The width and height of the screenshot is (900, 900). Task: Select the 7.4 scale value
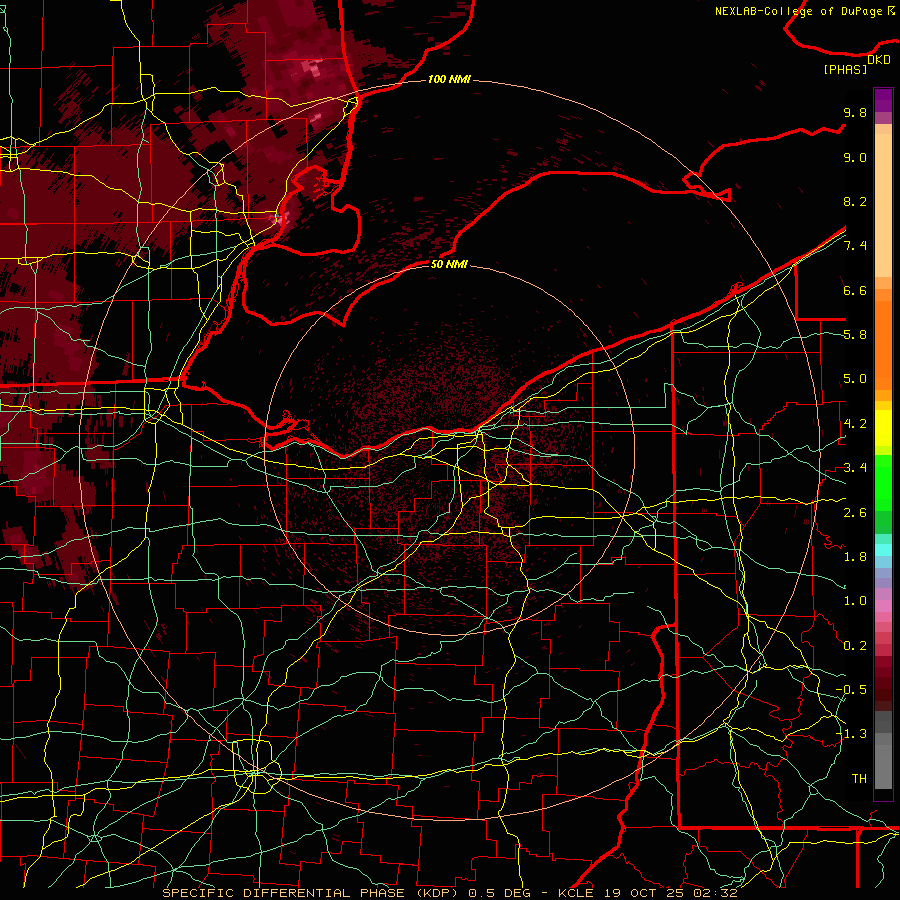point(855,246)
